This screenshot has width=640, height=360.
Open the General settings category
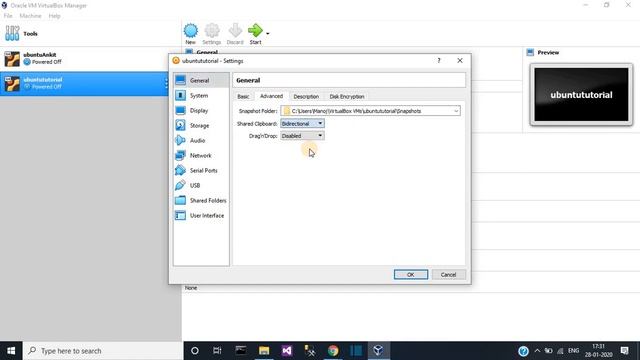point(201,80)
